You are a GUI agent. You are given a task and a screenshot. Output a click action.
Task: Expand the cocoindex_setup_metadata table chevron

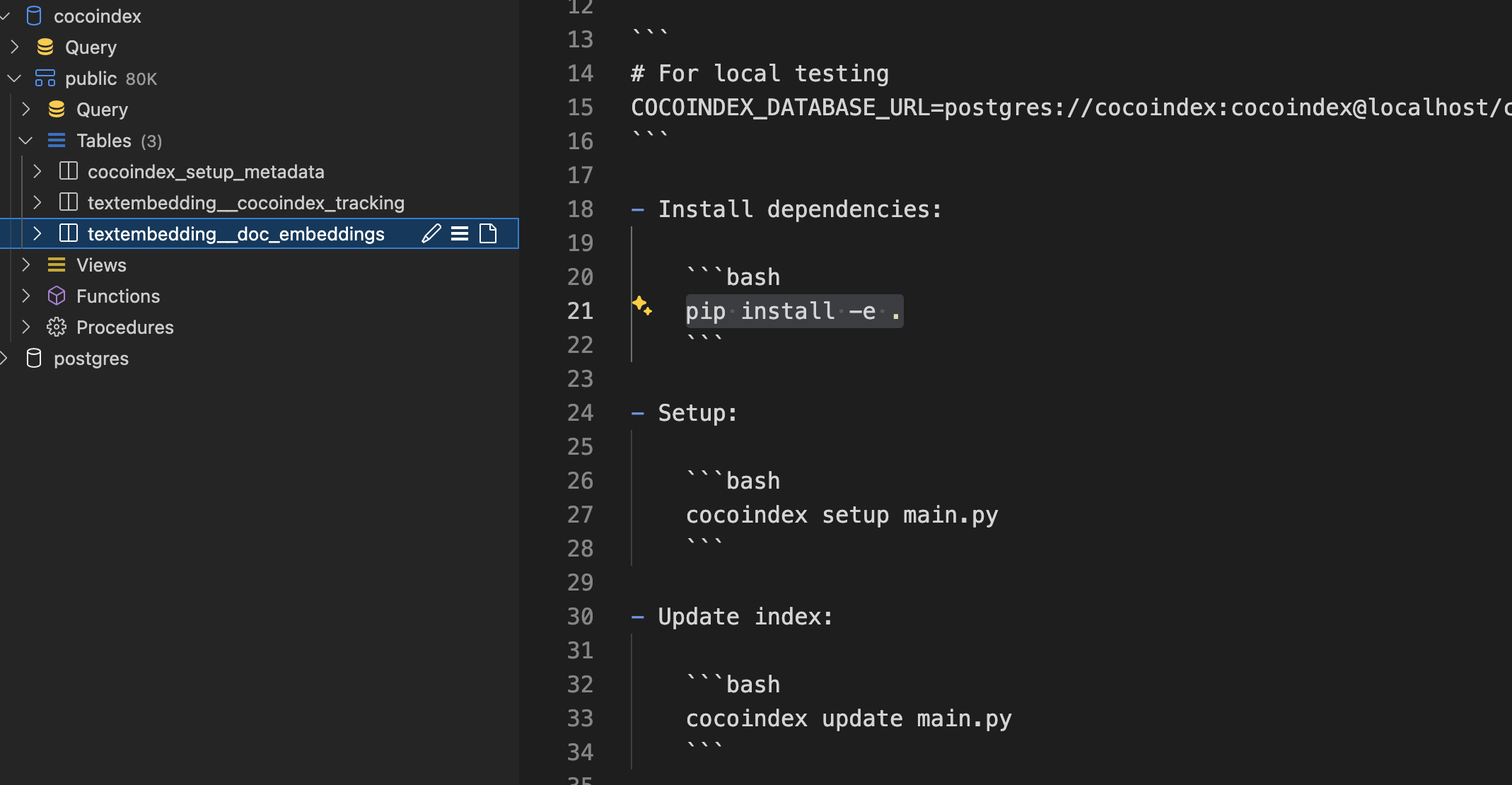(x=37, y=171)
